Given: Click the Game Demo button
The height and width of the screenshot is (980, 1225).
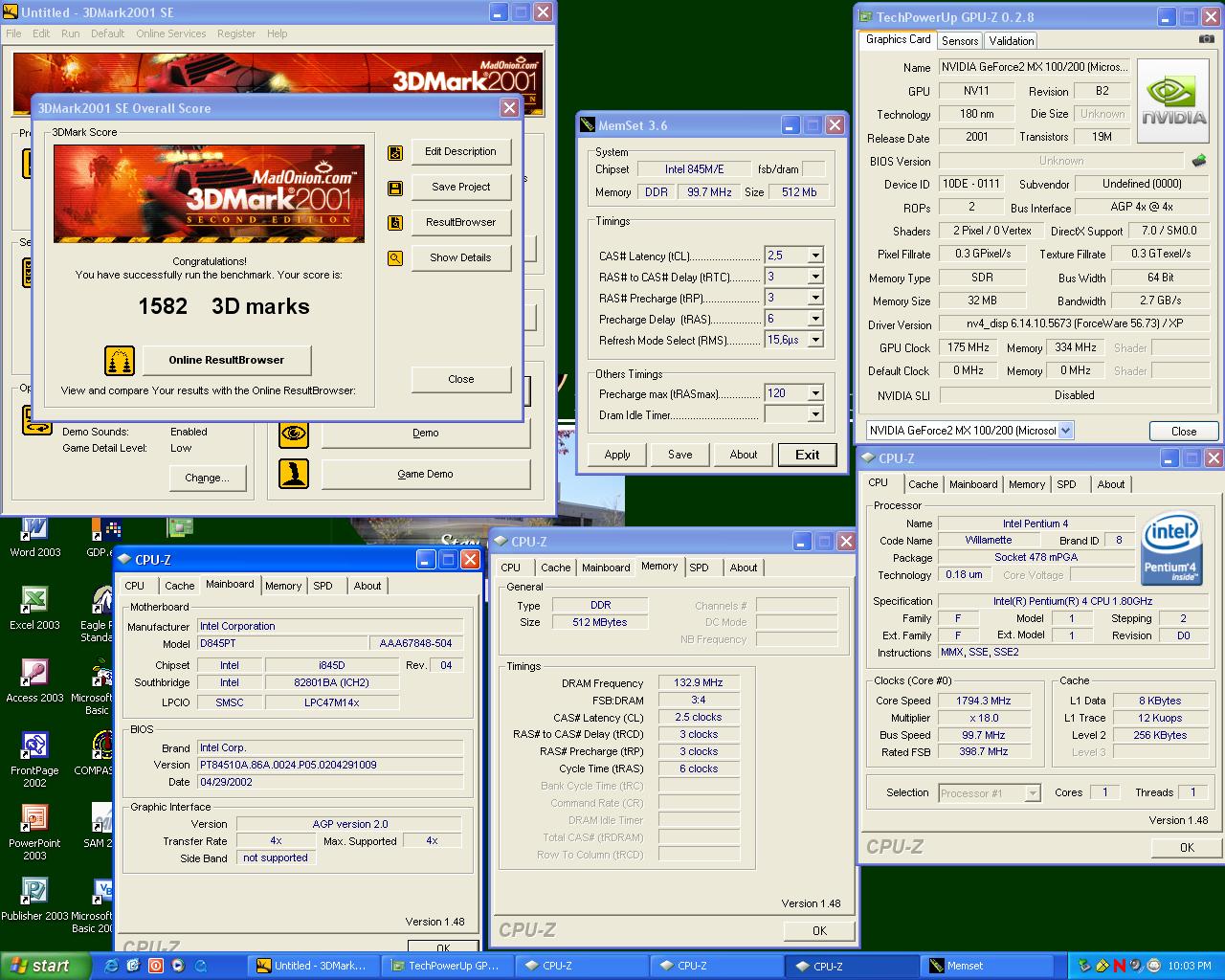Looking at the screenshot, I should pyautogui.click(x=426, y=474).
